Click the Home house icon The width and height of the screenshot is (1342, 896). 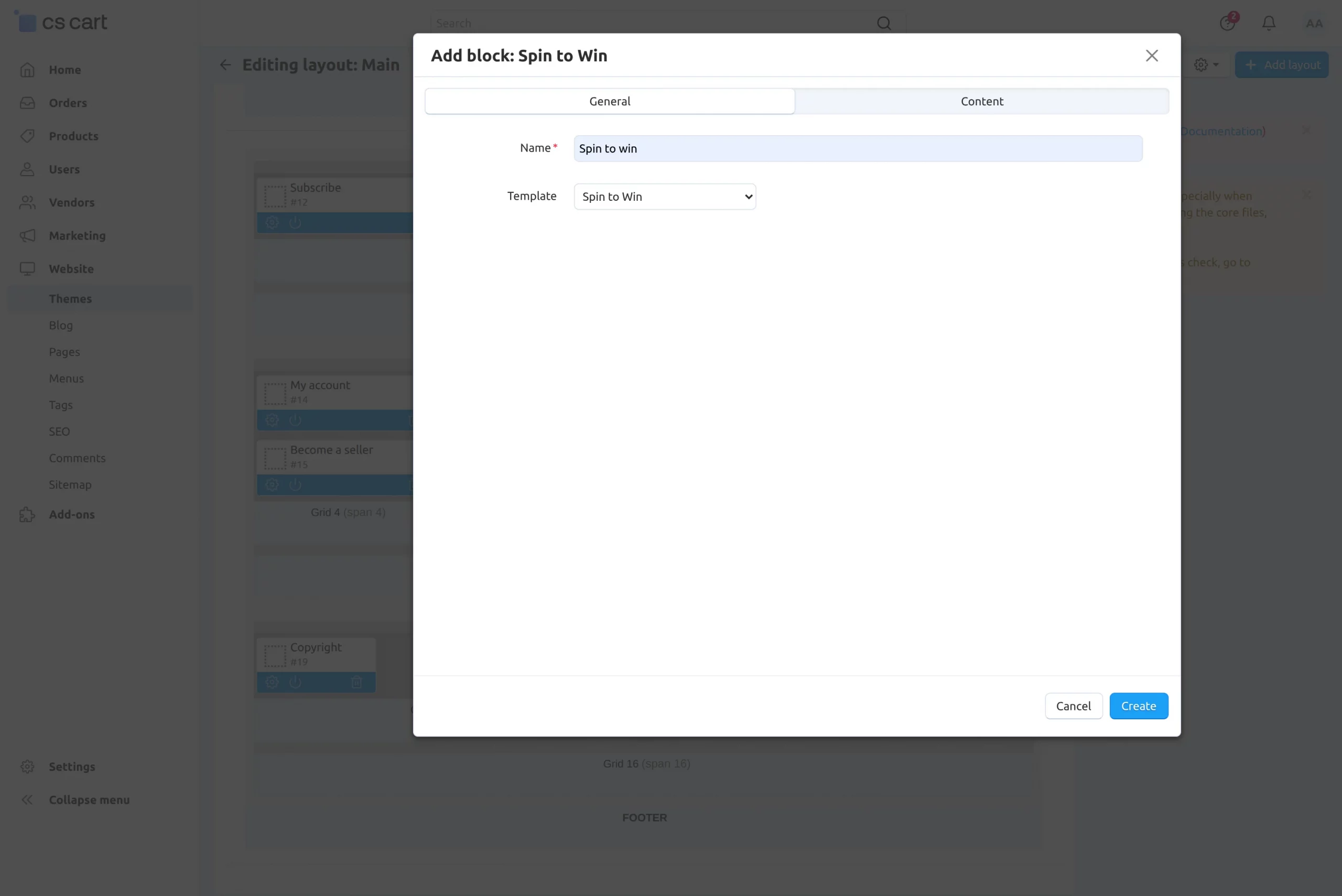[27, 70]
